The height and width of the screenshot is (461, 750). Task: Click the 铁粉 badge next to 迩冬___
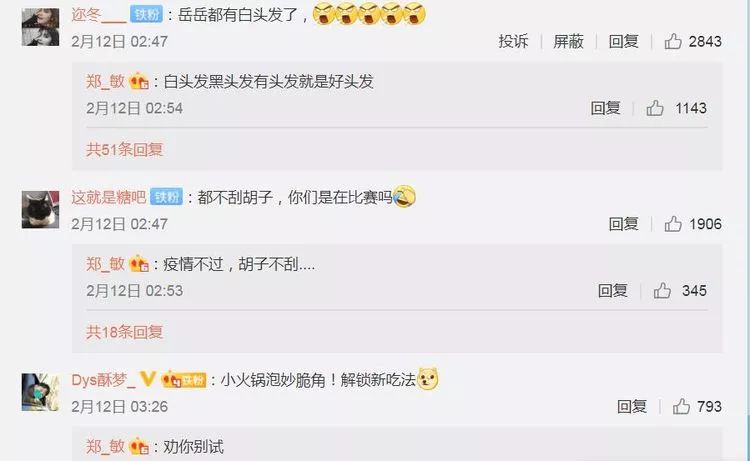click(x=146, y=14)
